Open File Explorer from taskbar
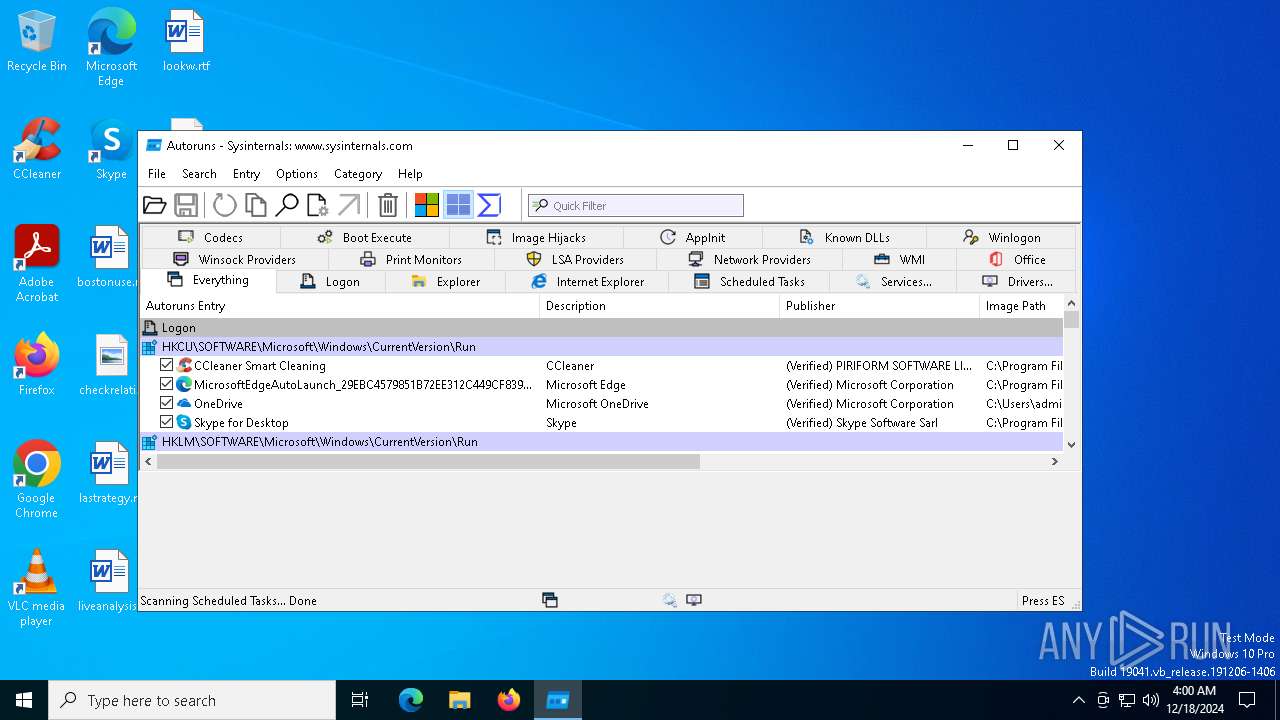This screenshot has width=1280, height=720. 460,700
